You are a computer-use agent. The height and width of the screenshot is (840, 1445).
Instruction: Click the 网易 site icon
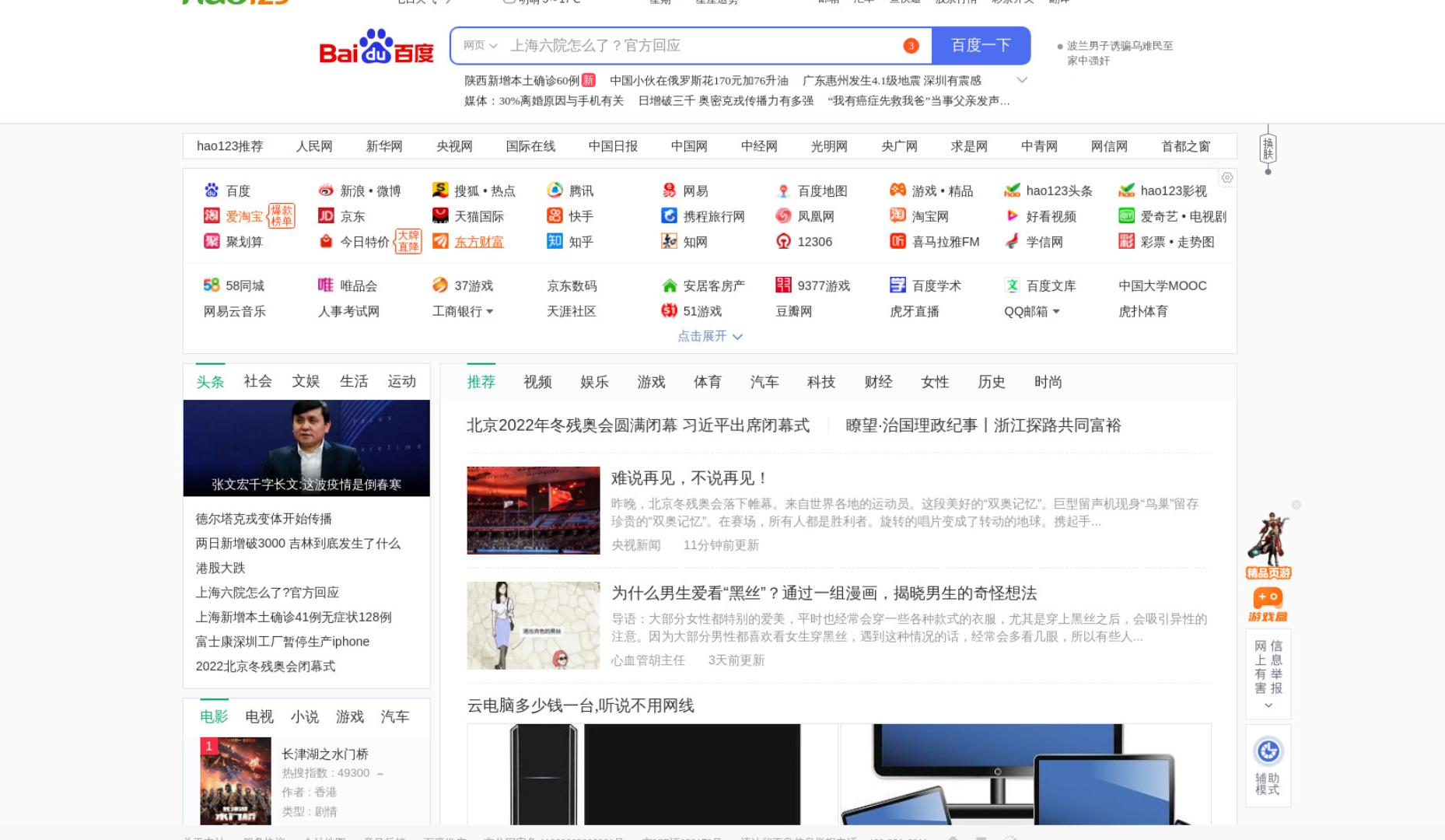coord(669,191)
